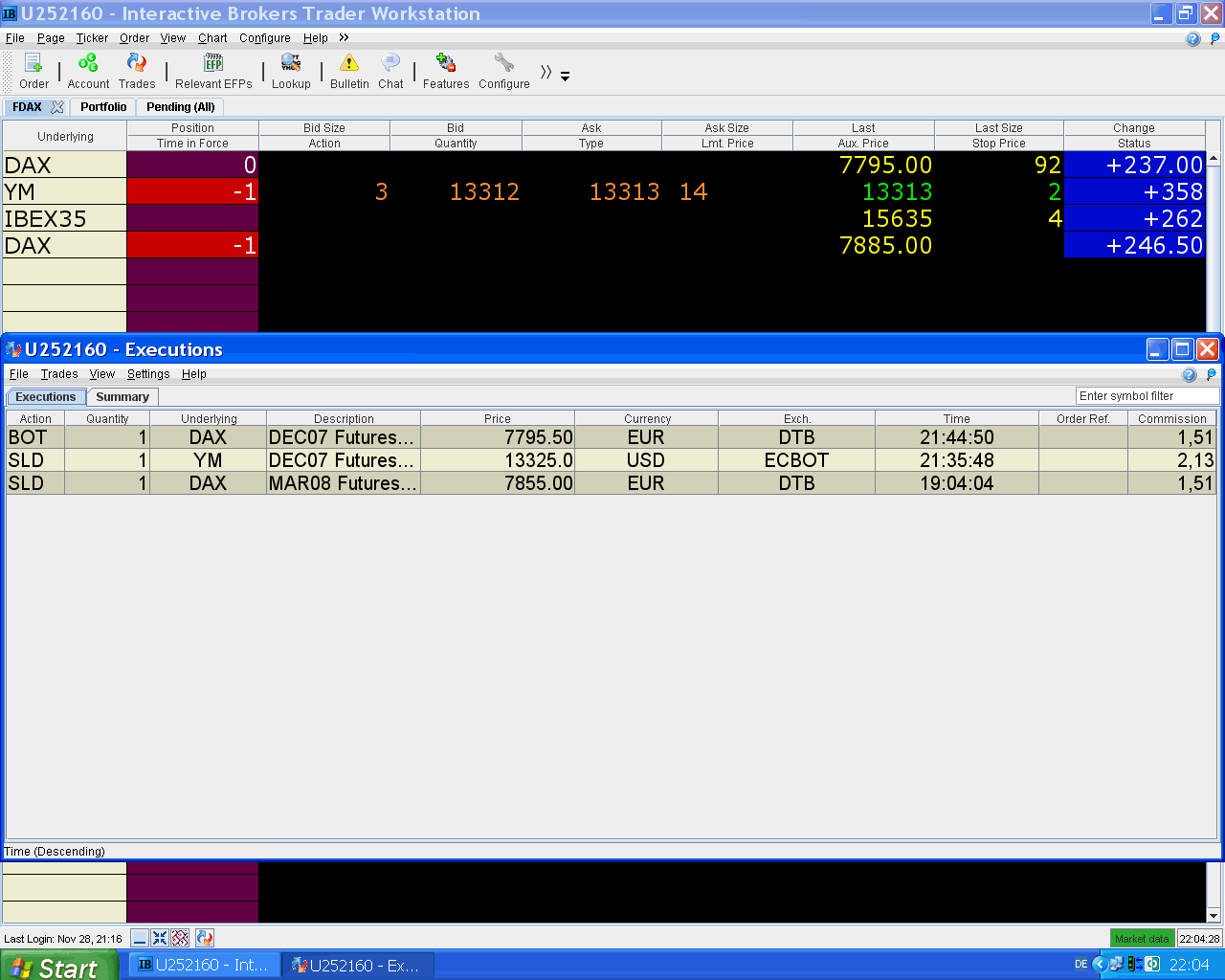The image size is (1225, 980).
Task: Close the FDAX tab with its X icon
Action: tap(57, 107)
